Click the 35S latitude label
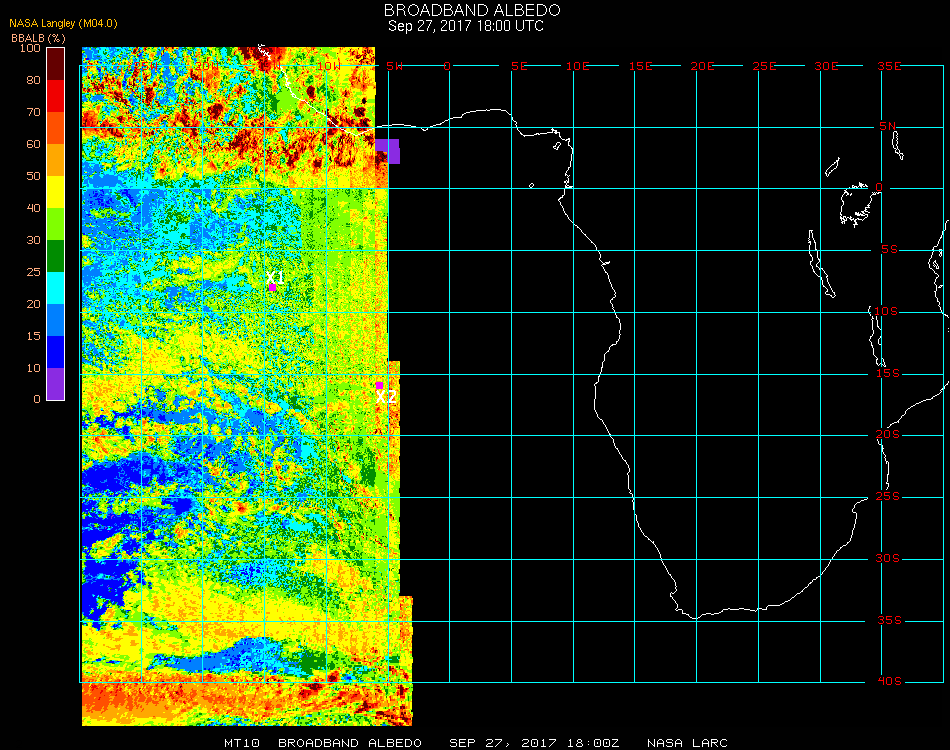The image size is (950, 750). pos(889,620)
